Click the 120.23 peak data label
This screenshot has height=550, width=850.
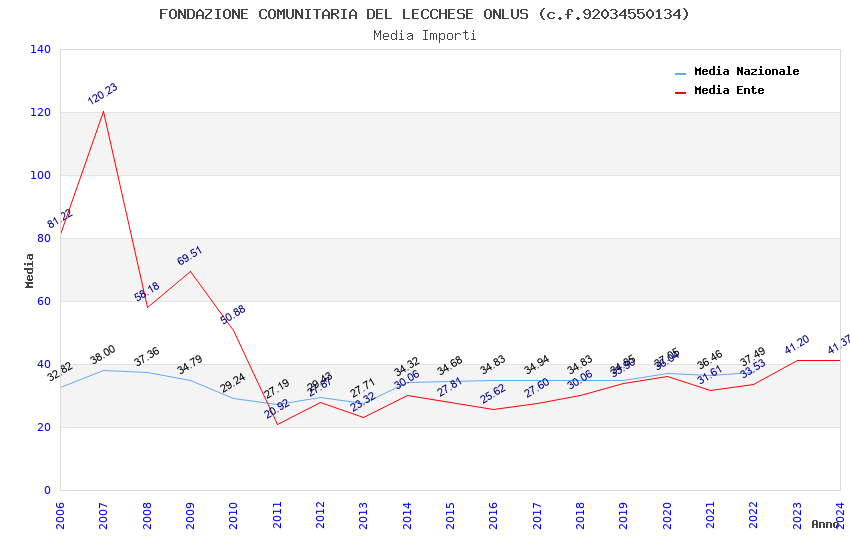[x=102, y=93]
